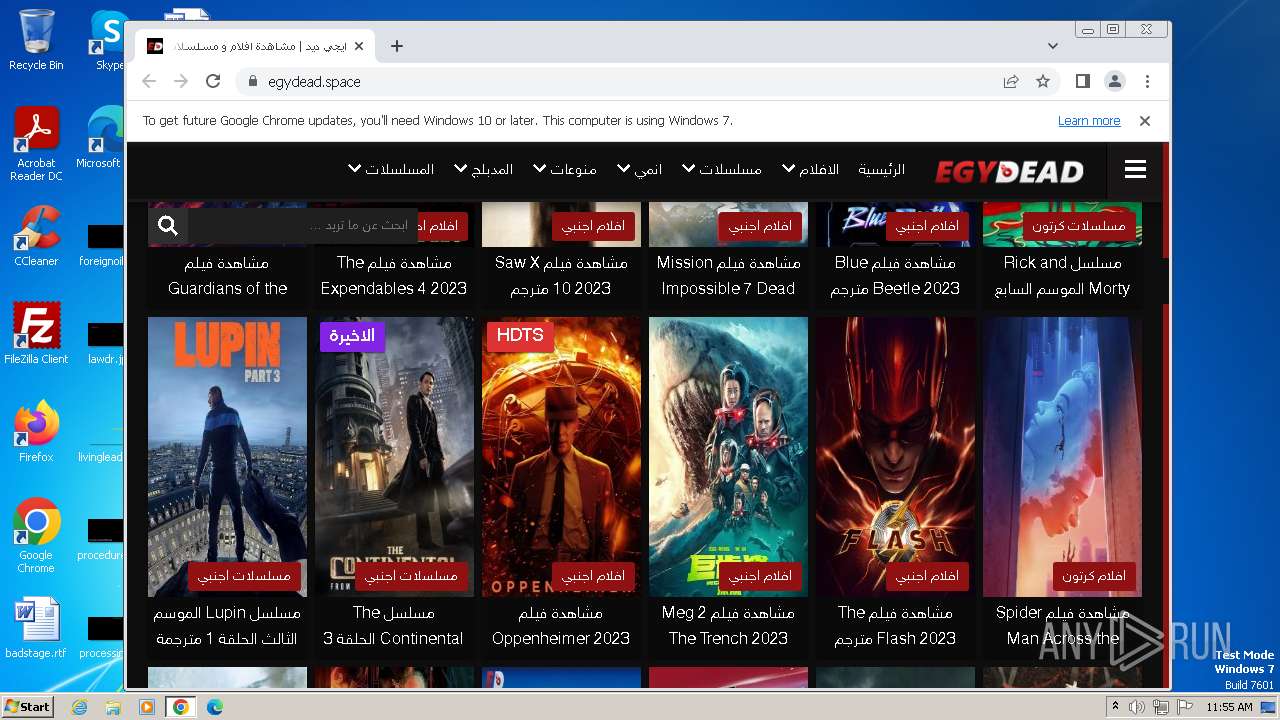
Task: Open Chrome profile avatar
Action: [x=1115, y=82]
